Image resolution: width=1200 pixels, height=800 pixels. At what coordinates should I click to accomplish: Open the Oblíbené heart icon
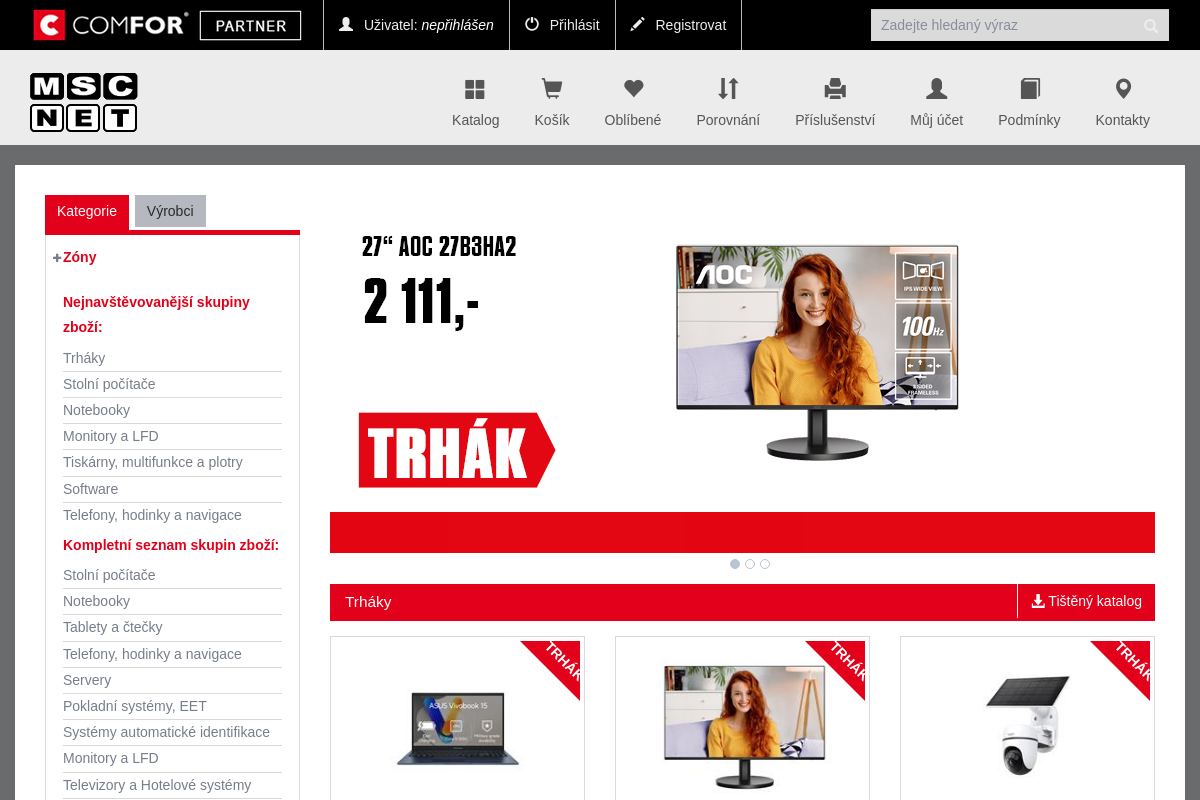pos(633,89)
